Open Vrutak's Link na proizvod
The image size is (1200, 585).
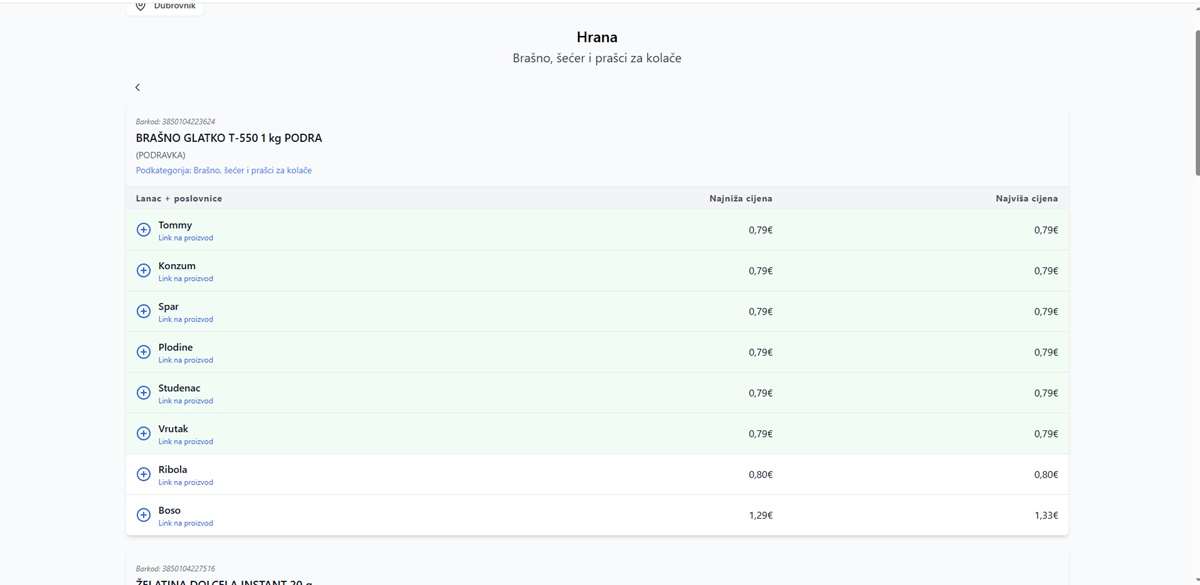(185, 441)
